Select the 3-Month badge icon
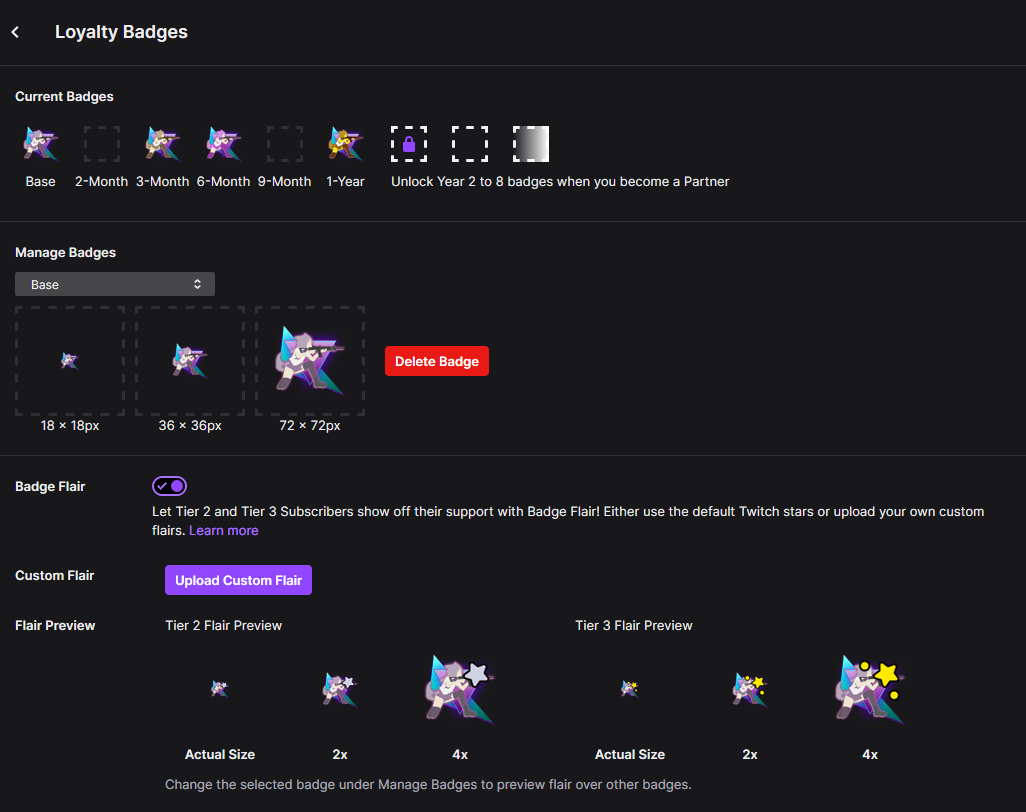The height and width of the screenshot is (812, 1026). pyautogui.click(x=162, y=144)
